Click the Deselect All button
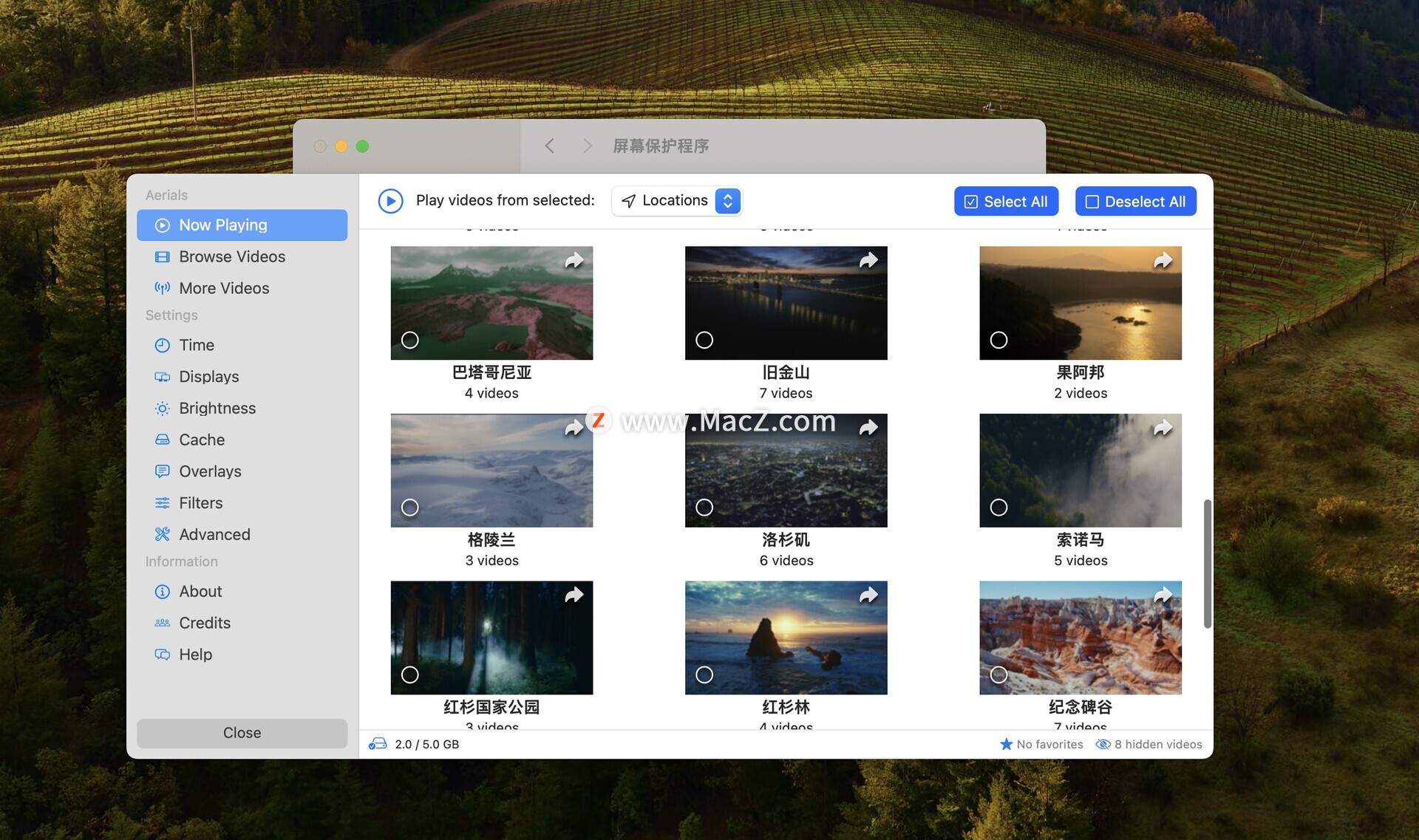This screenshot has height=840, width=1419. pyautogui.click(x=1135, y=202)
